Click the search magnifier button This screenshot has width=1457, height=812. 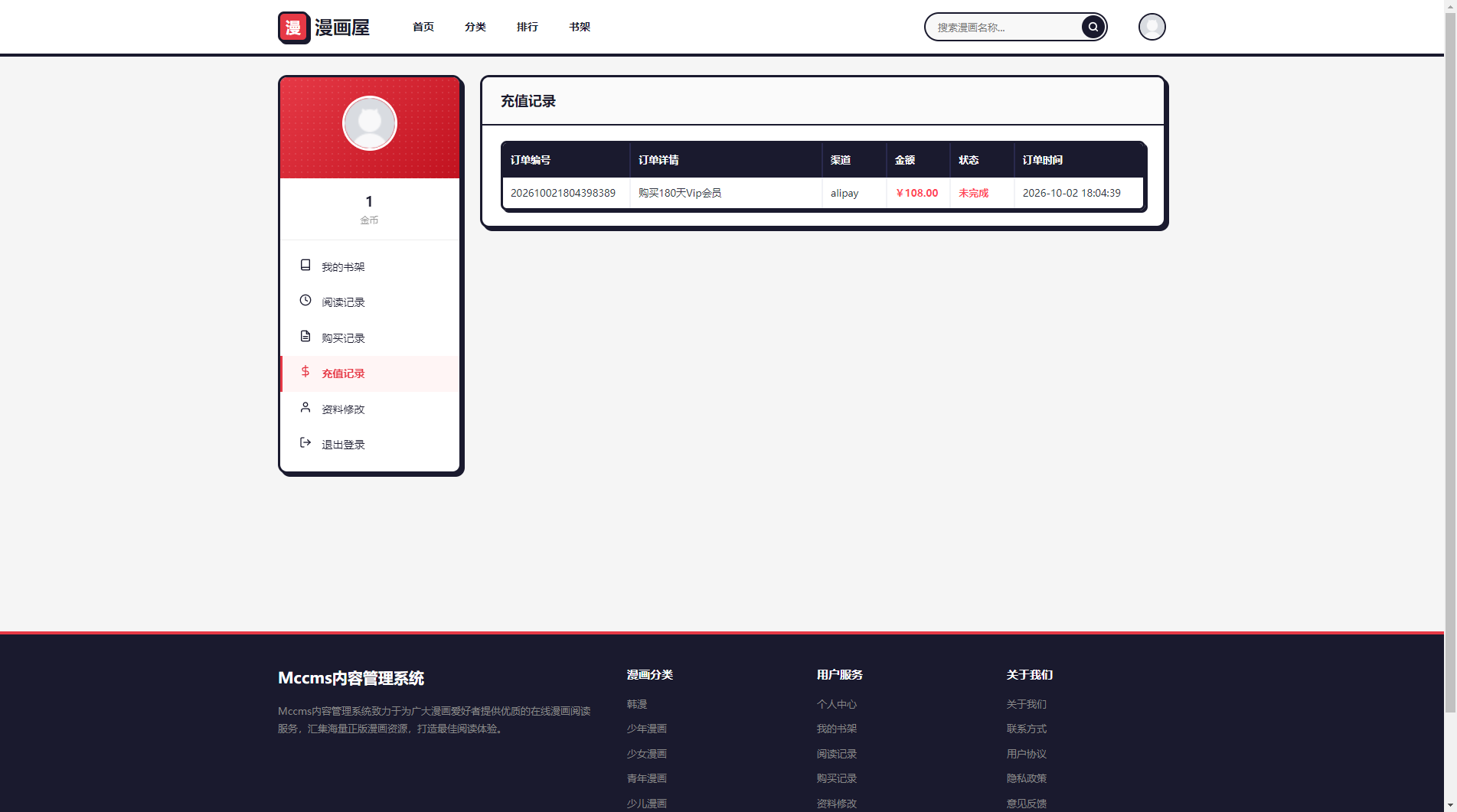[1093, 27]
